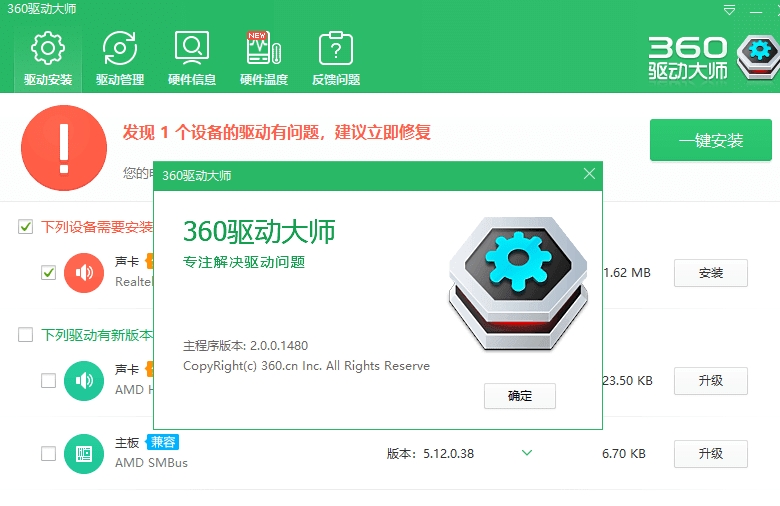This screenshot has width=780, height=506.
Task: Open the 驱动安装 tab
Action: point(48,59)
